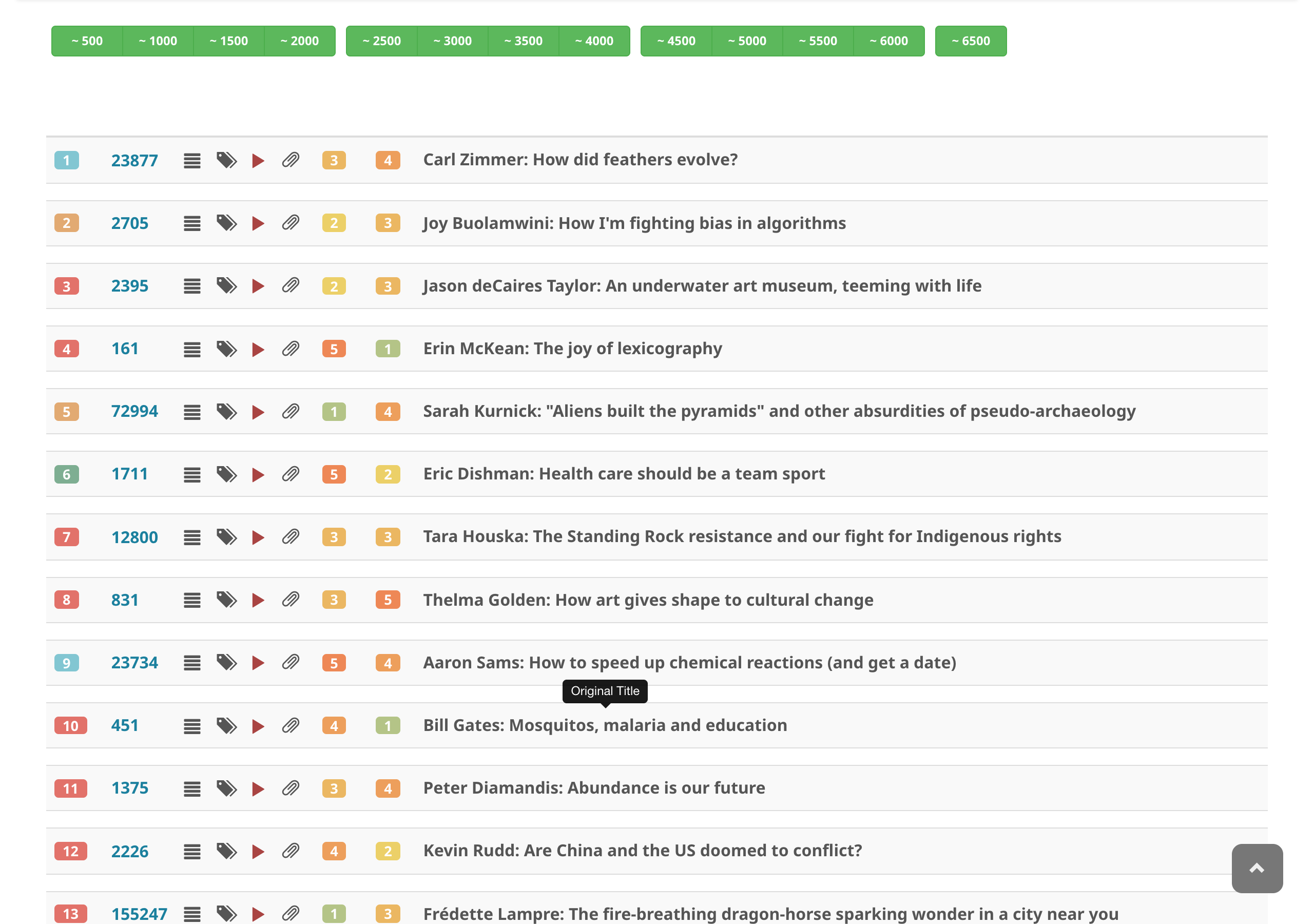Open the transcript lines icon for Joy Buolamwini's talk
The height and width of the screenshot is (924, 1314).
(x=192, y=223)
